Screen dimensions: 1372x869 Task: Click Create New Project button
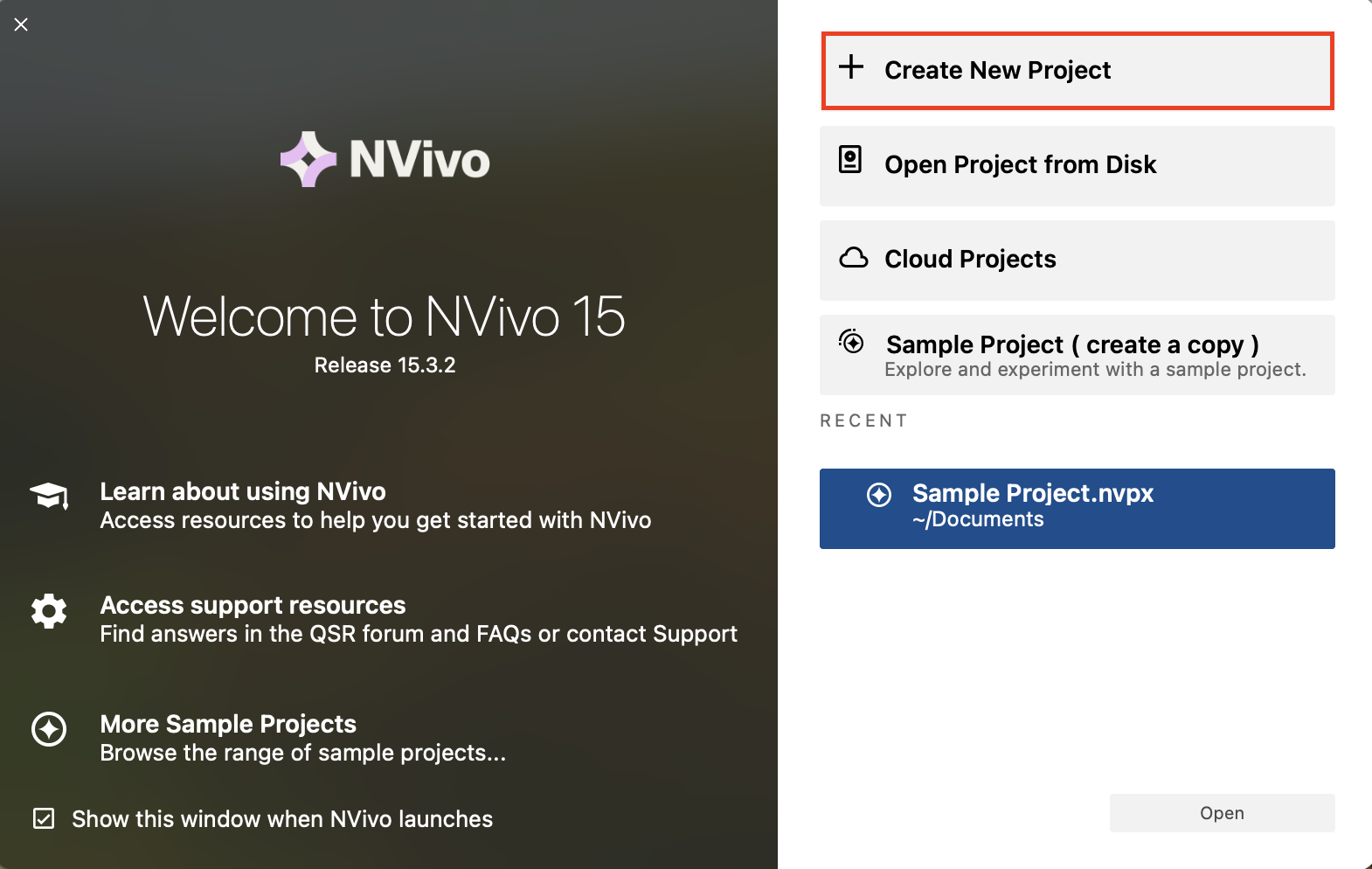1078,71
